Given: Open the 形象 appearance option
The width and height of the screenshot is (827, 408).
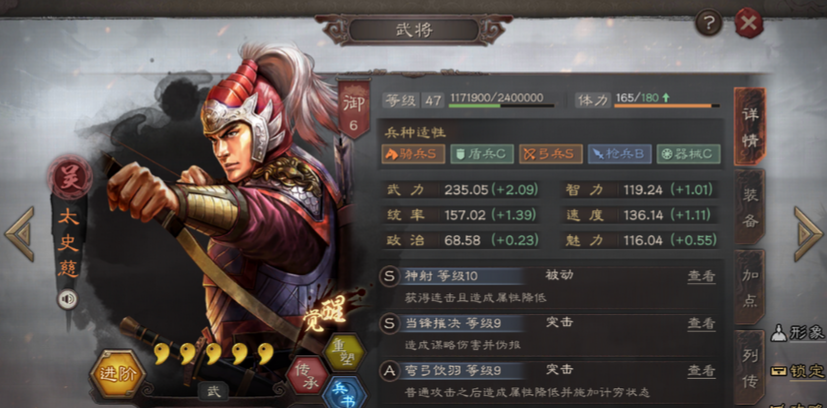Looking at the screenshot, I should (x=798, y=333).
